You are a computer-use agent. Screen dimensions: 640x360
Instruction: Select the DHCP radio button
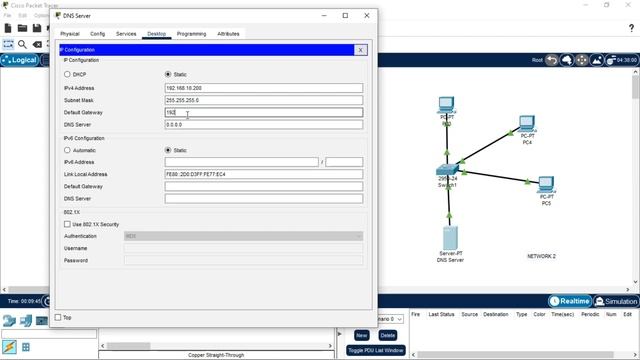[x=67, y=74]
